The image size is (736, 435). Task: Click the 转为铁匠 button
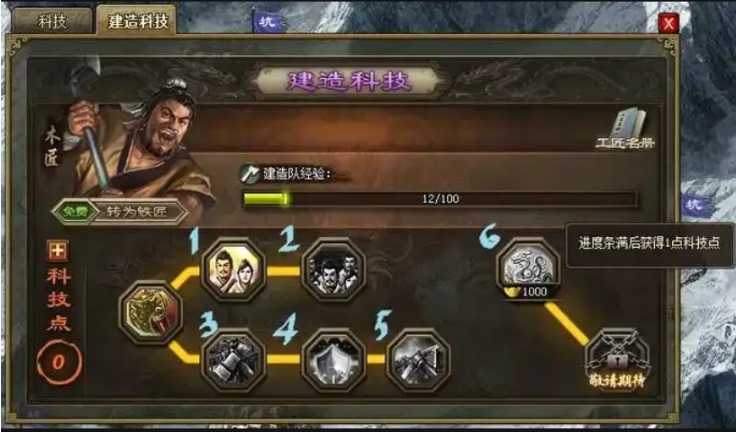coord(136,212)
